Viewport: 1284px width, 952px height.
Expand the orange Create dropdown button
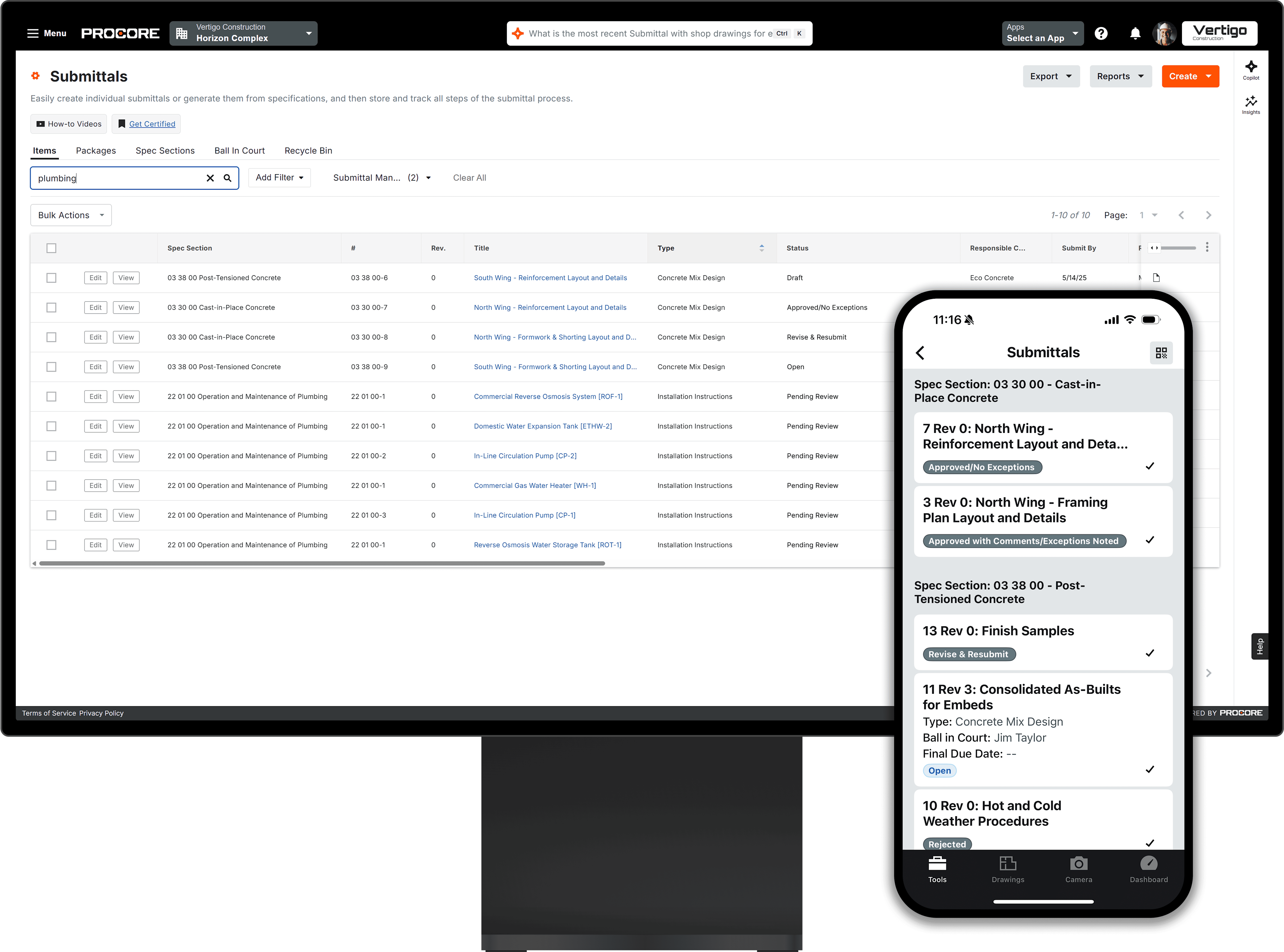(1190, 76)
